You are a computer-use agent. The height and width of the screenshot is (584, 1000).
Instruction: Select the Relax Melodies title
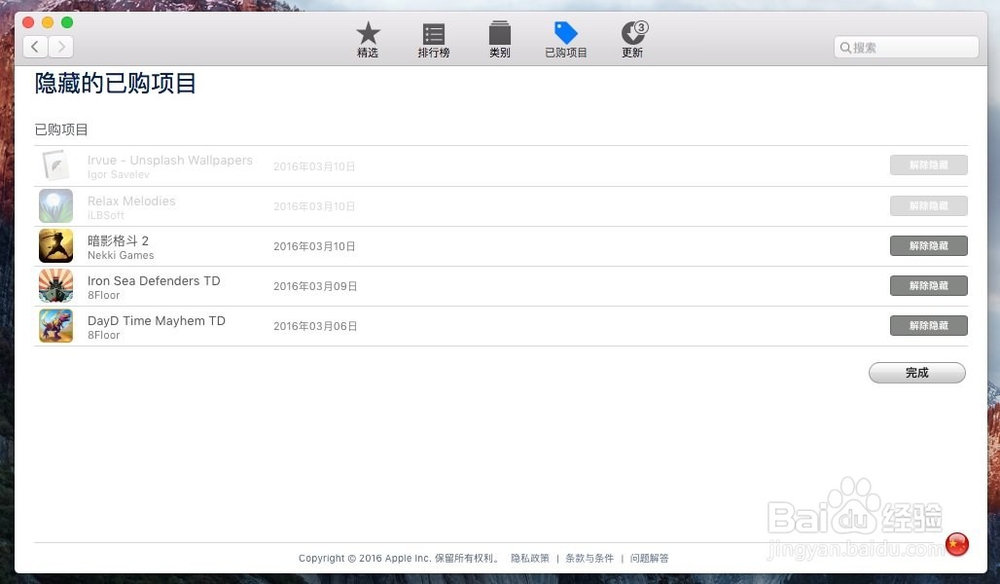pos(131,201)
